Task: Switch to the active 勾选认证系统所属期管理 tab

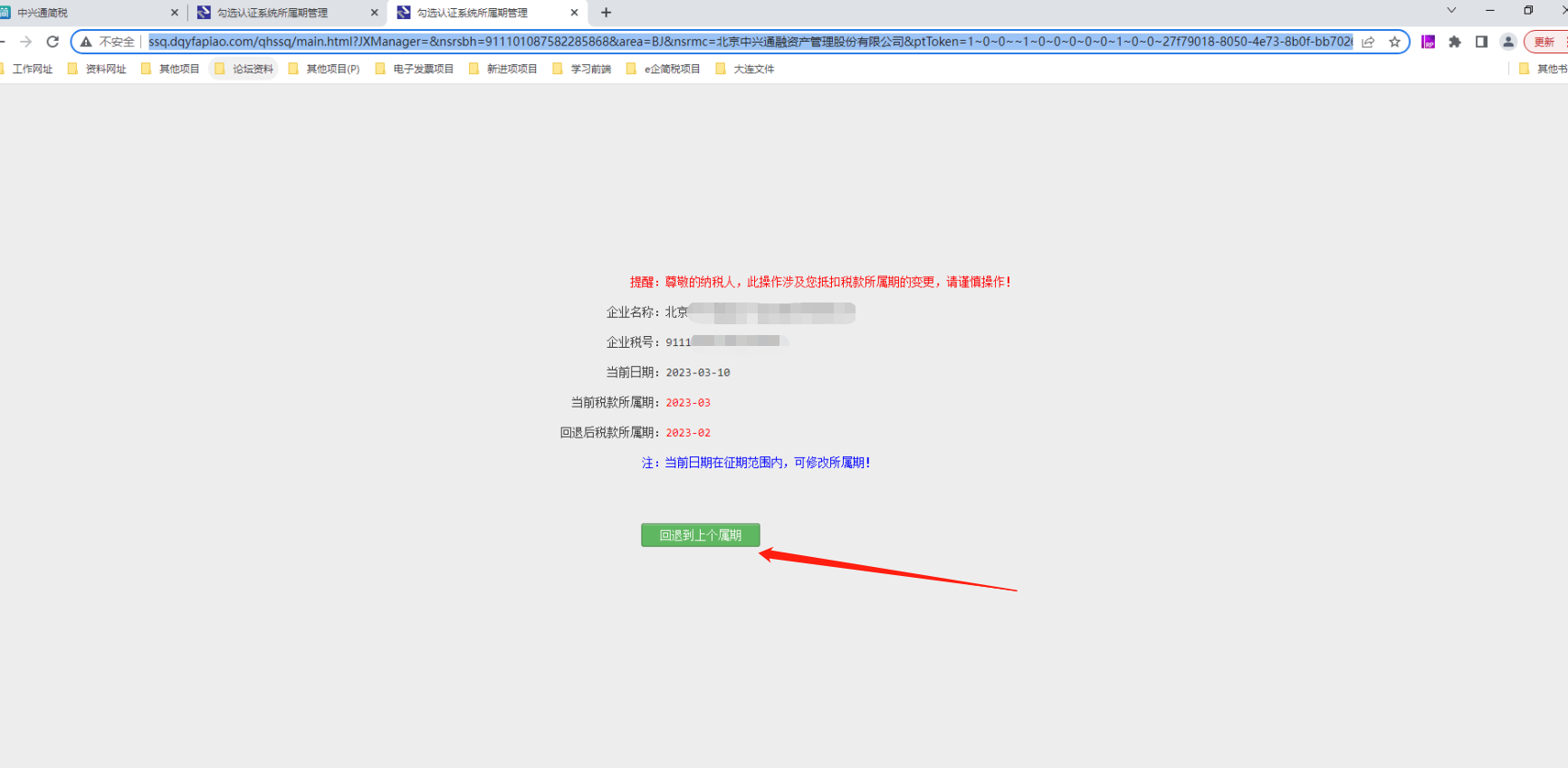Action: point(487,13)
